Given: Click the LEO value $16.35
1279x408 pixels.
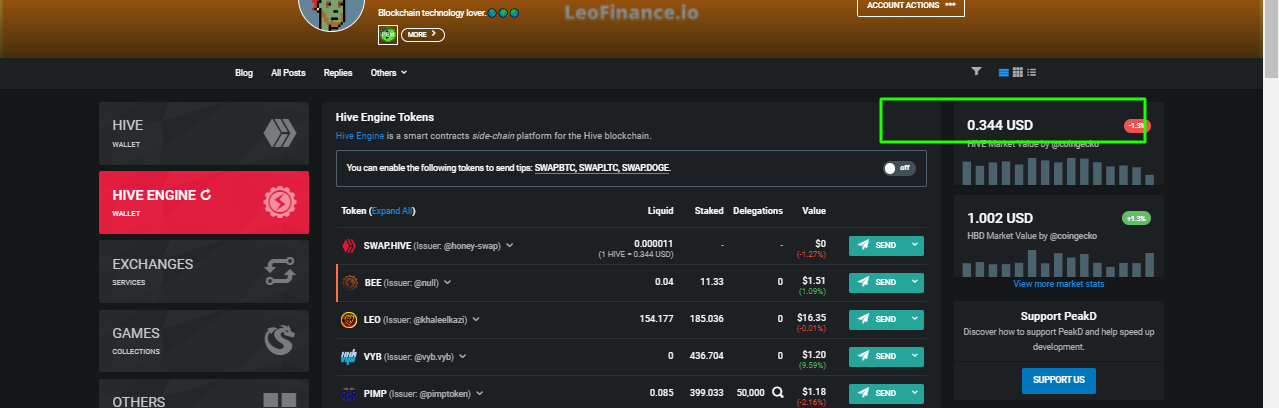Looking at the screenshot, I should click(x=811, y=317).
